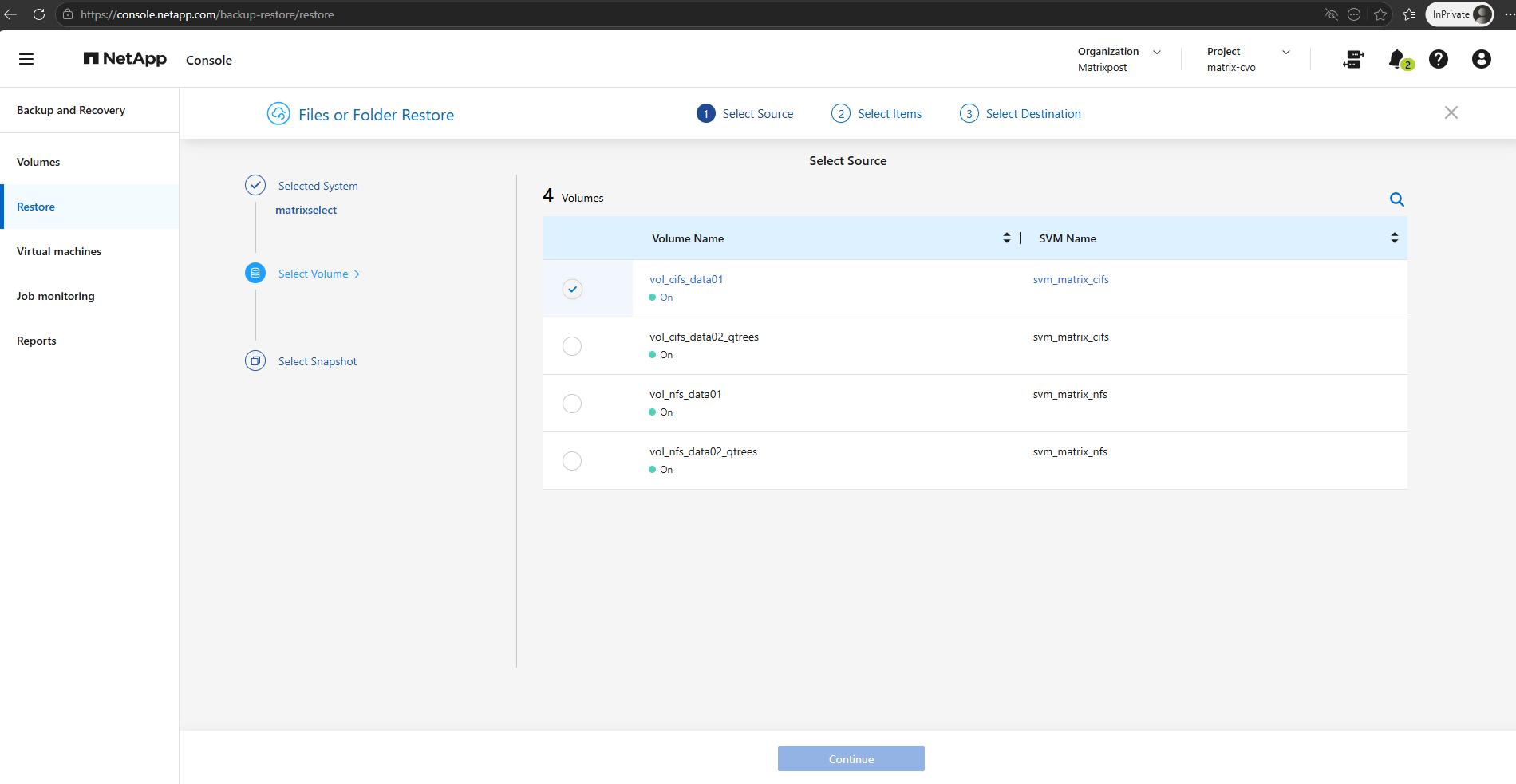Select the vol_nfs_data02_qtrees radio button
Screen dimensions: 1516x784
tap(572, 461)
